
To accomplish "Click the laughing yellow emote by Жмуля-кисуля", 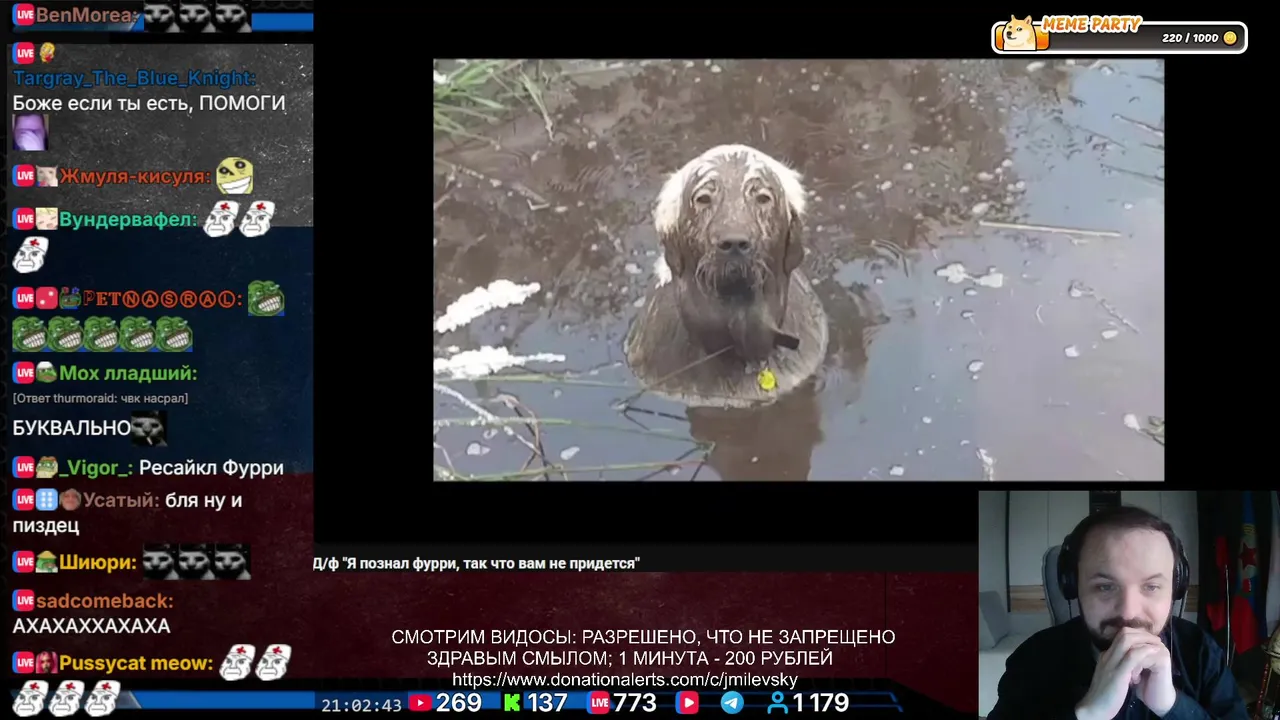I will pyautogui.click(x=235, y=176).
